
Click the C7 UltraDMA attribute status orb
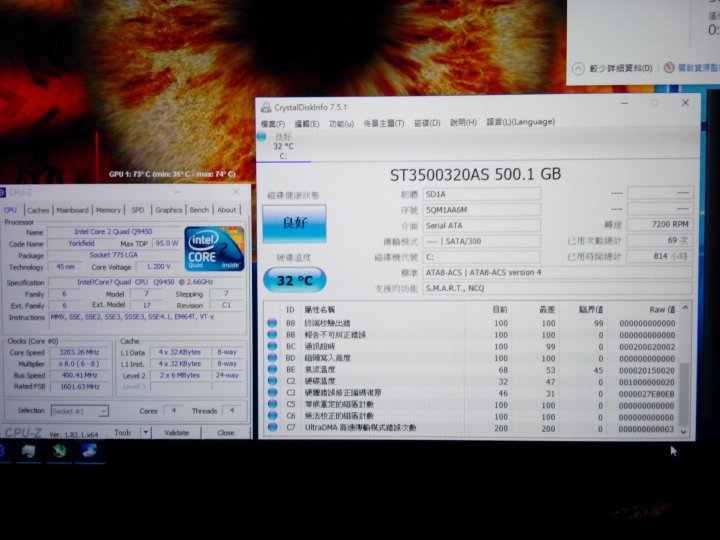(272, 428)
